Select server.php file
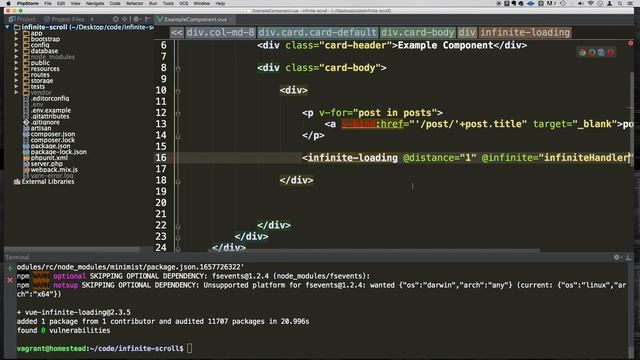640x360 pixels. (x=47, y=164)
